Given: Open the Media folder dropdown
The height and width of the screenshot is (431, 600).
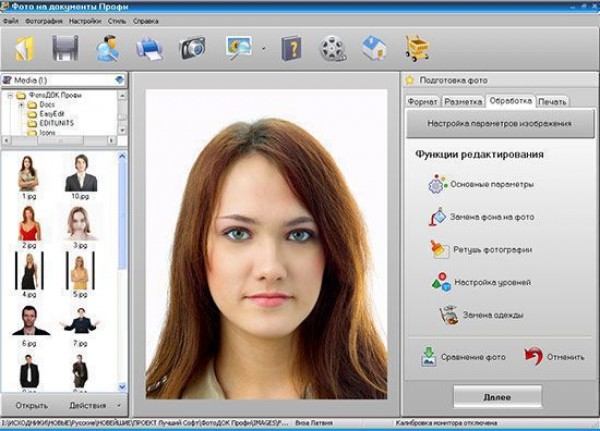Looking at the screenshot, I should click(x=120, y=80).
